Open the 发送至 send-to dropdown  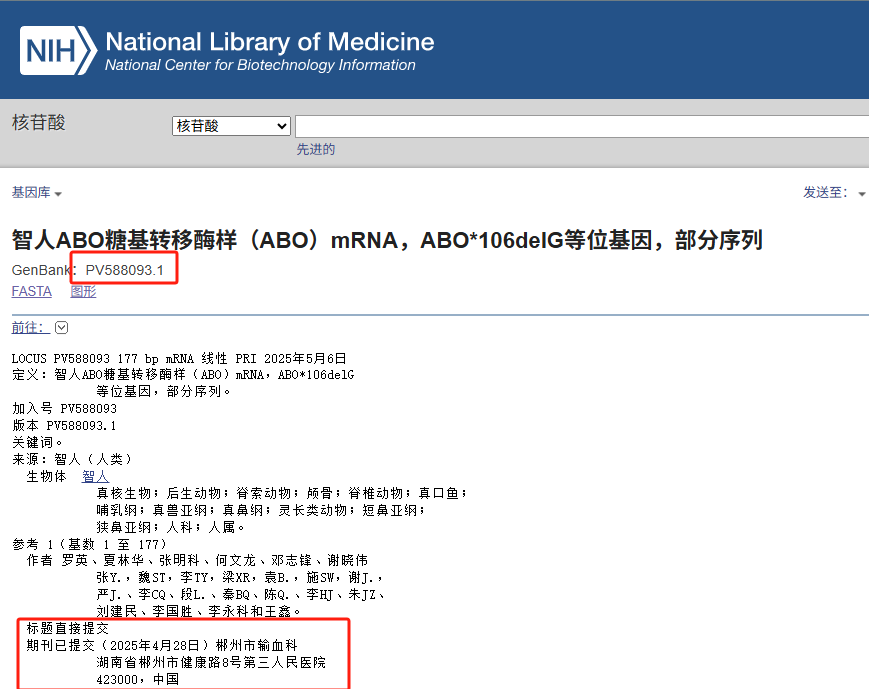[834, 193]
